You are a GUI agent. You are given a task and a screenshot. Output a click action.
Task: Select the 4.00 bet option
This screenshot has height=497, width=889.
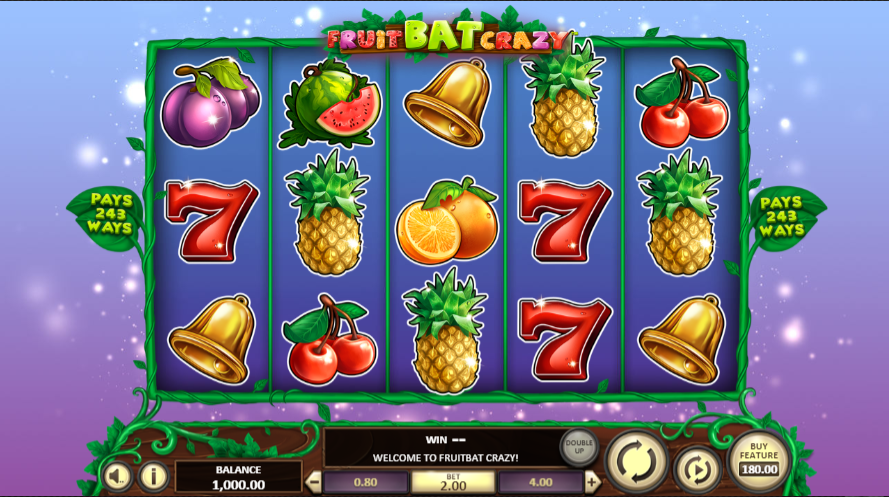540,482
